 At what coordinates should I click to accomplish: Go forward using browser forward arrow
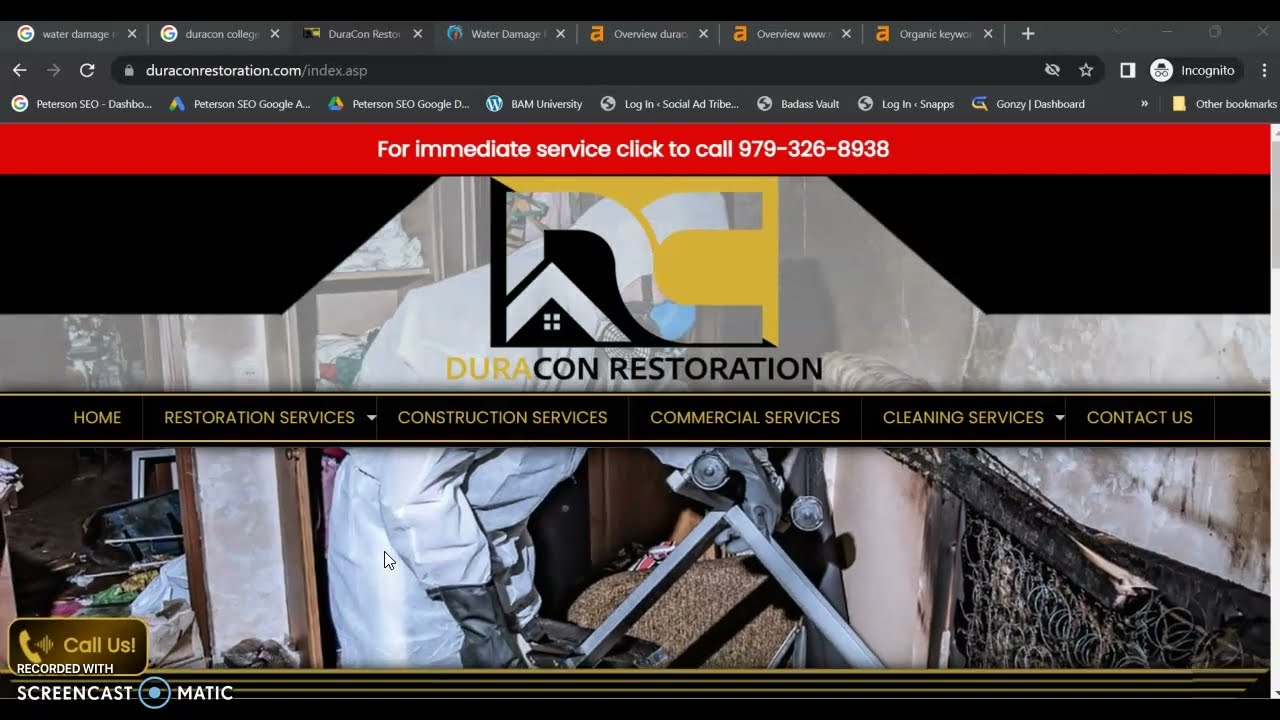pos(54,70)
